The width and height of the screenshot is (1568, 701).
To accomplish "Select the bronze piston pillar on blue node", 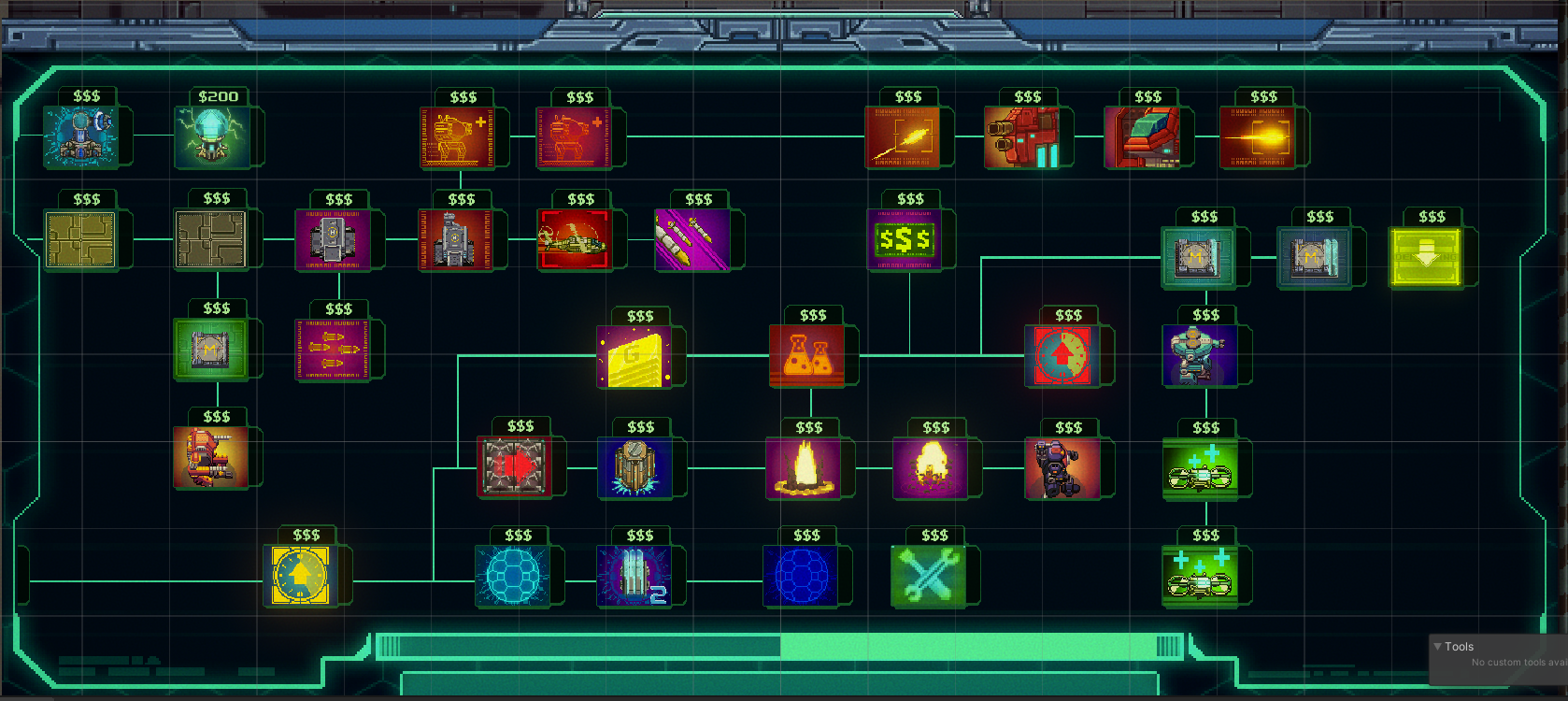I will pyautogui.click(x=634, y=467).
